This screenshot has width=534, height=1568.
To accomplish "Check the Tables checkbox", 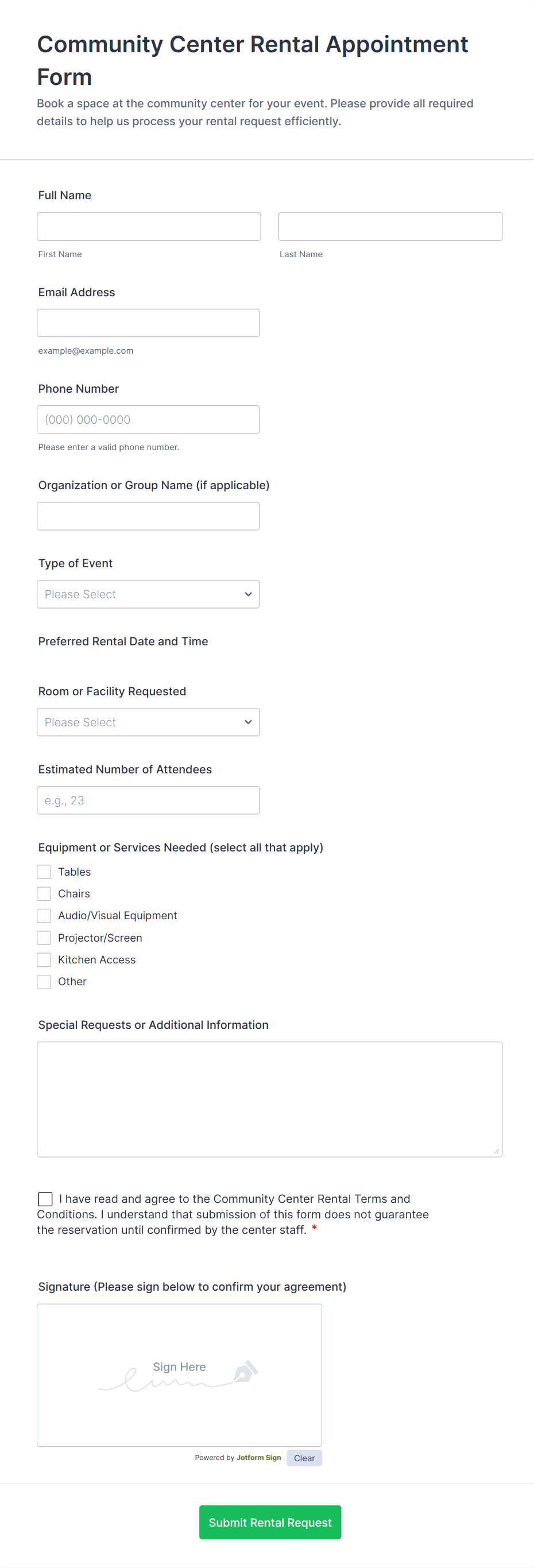I will coord(44,872).
